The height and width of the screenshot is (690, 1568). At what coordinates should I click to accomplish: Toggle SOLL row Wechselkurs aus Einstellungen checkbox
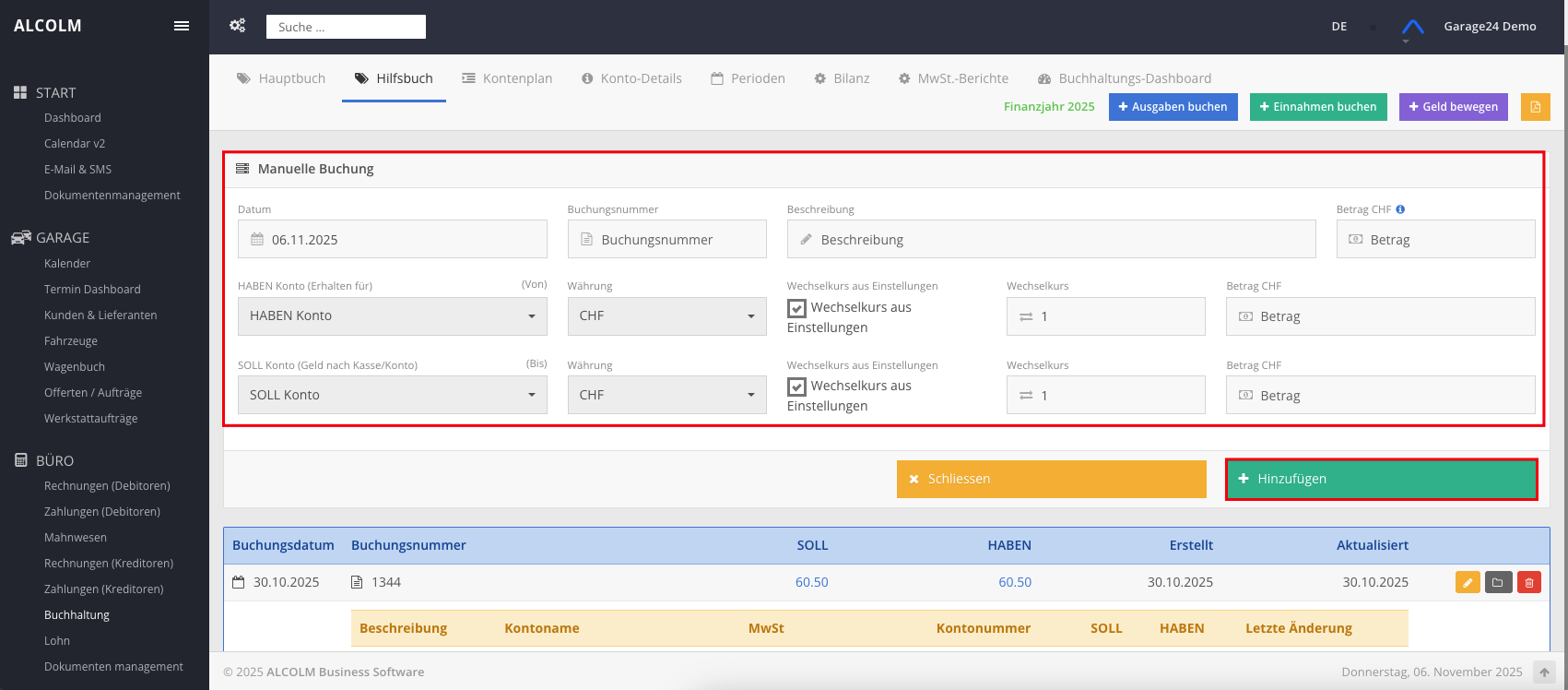click(797, 387)
